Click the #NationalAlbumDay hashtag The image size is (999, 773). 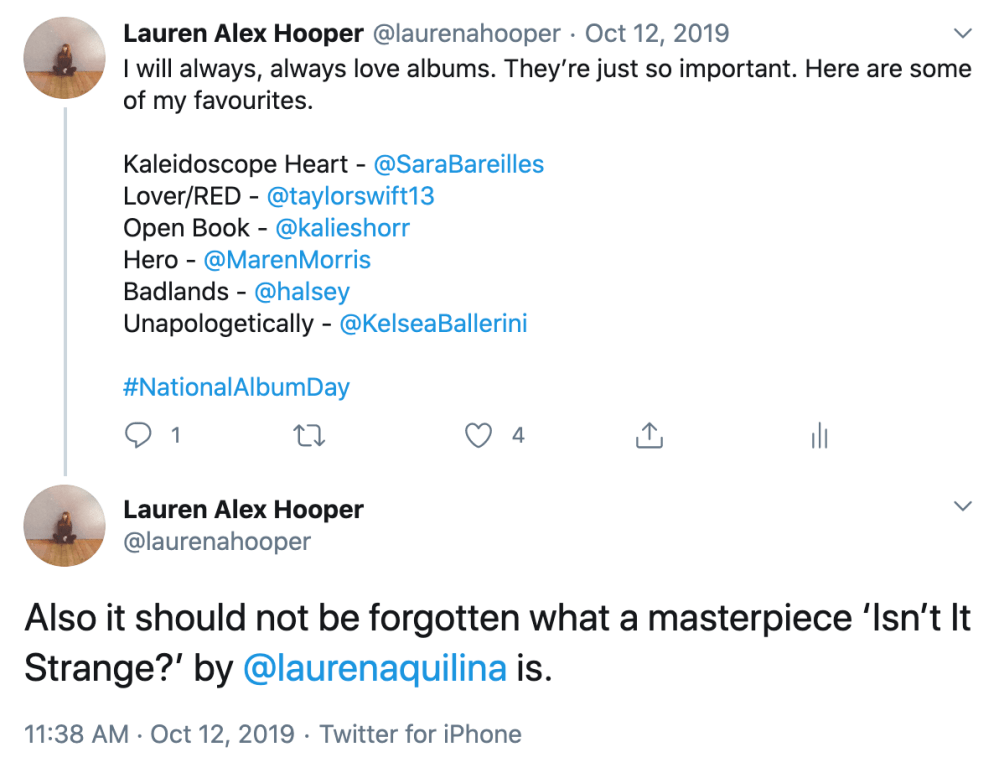pyautogui.click(x=236, y=387)
